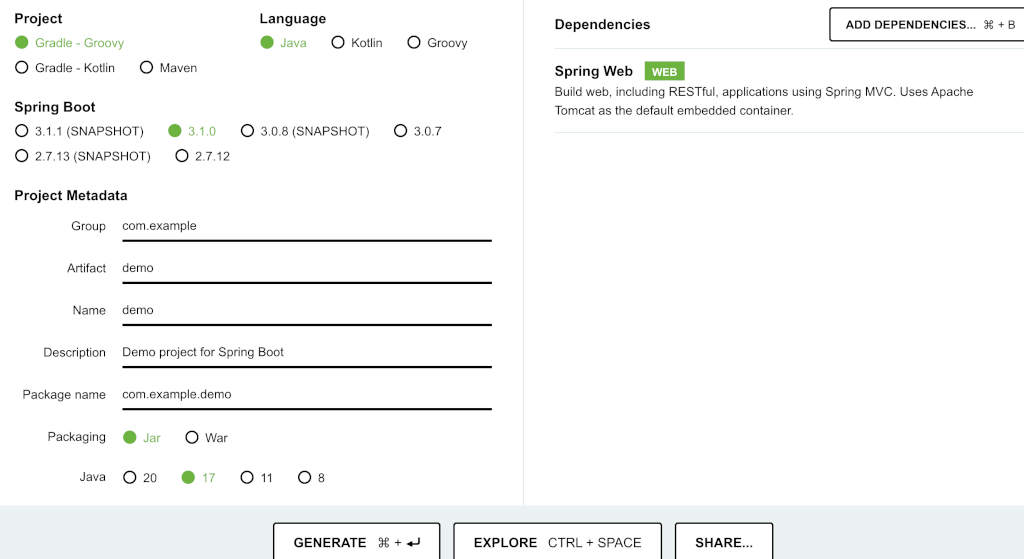Edit the Description field
Image resolution: width=1024 pixels, height=559 pixels.
[x=307, y=353]
